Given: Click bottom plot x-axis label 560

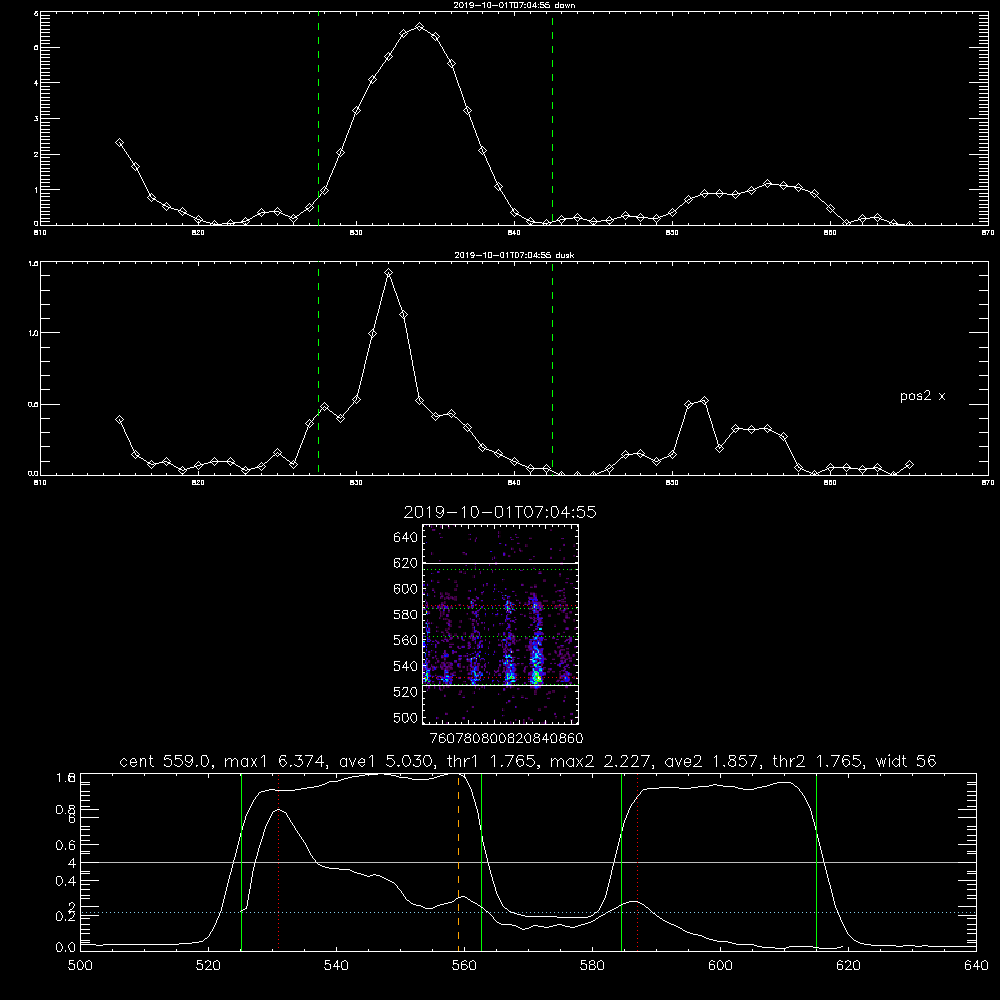Looking at the screenshot, I should (x=464, y=966).
